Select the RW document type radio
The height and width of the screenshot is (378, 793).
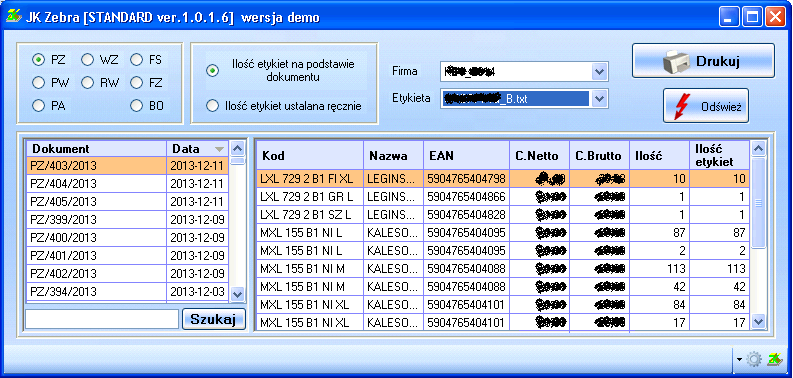tap(87, 82)
